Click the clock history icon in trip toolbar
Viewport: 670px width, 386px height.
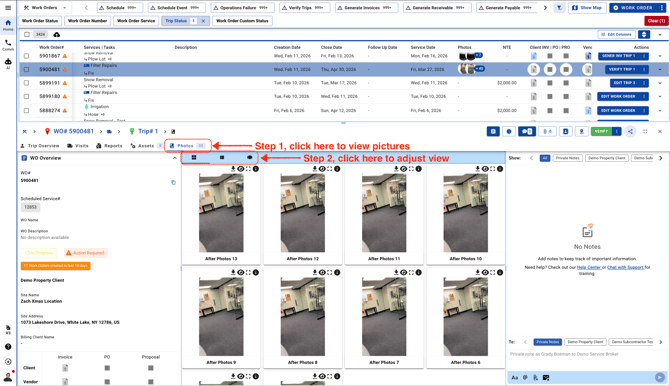(509, 131)
